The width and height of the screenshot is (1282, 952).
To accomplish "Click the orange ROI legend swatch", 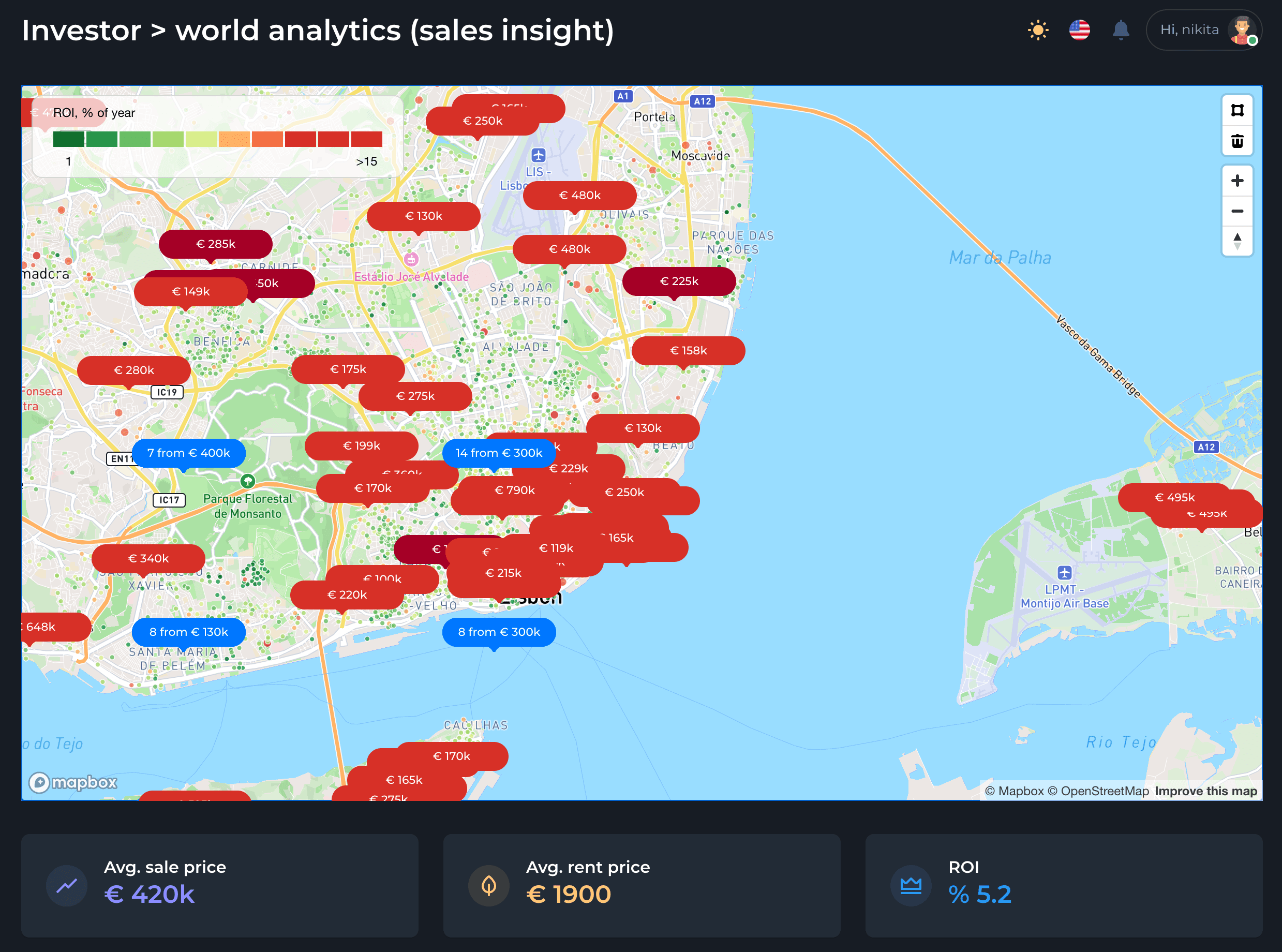I will pos(234,139).
